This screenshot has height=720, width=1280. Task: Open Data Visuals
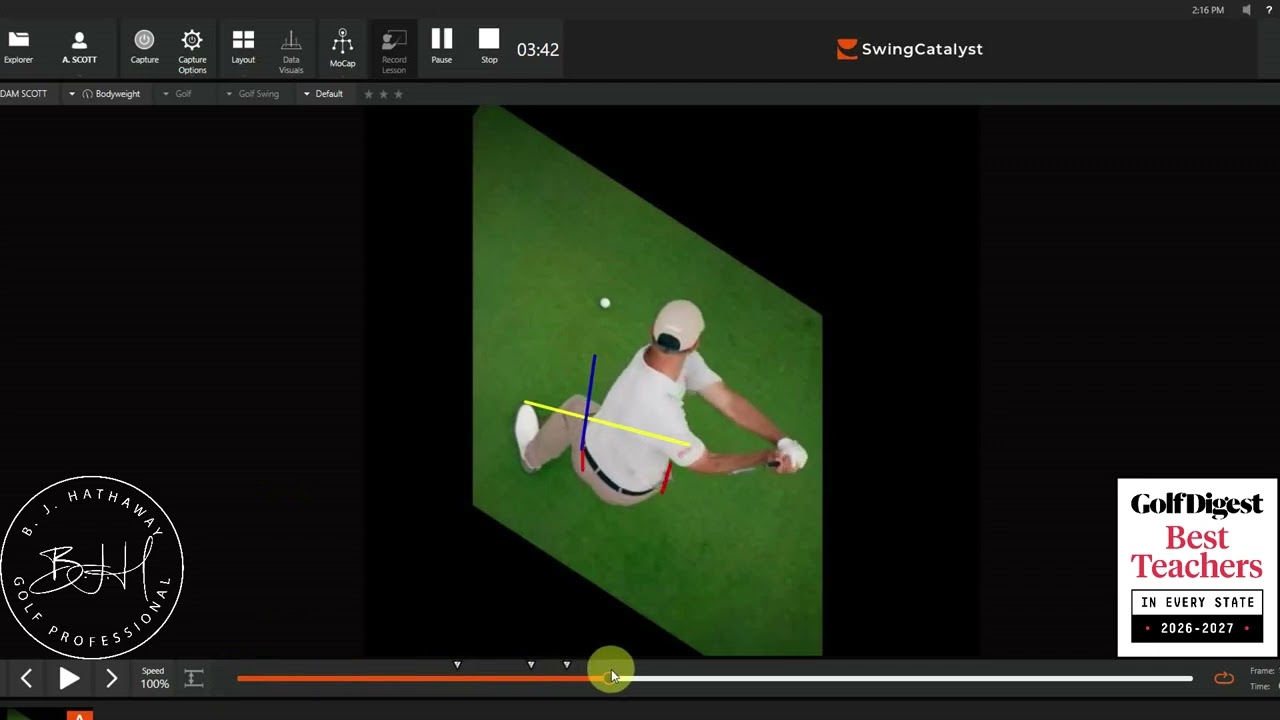pyautogui.click(x=291, y=47)
